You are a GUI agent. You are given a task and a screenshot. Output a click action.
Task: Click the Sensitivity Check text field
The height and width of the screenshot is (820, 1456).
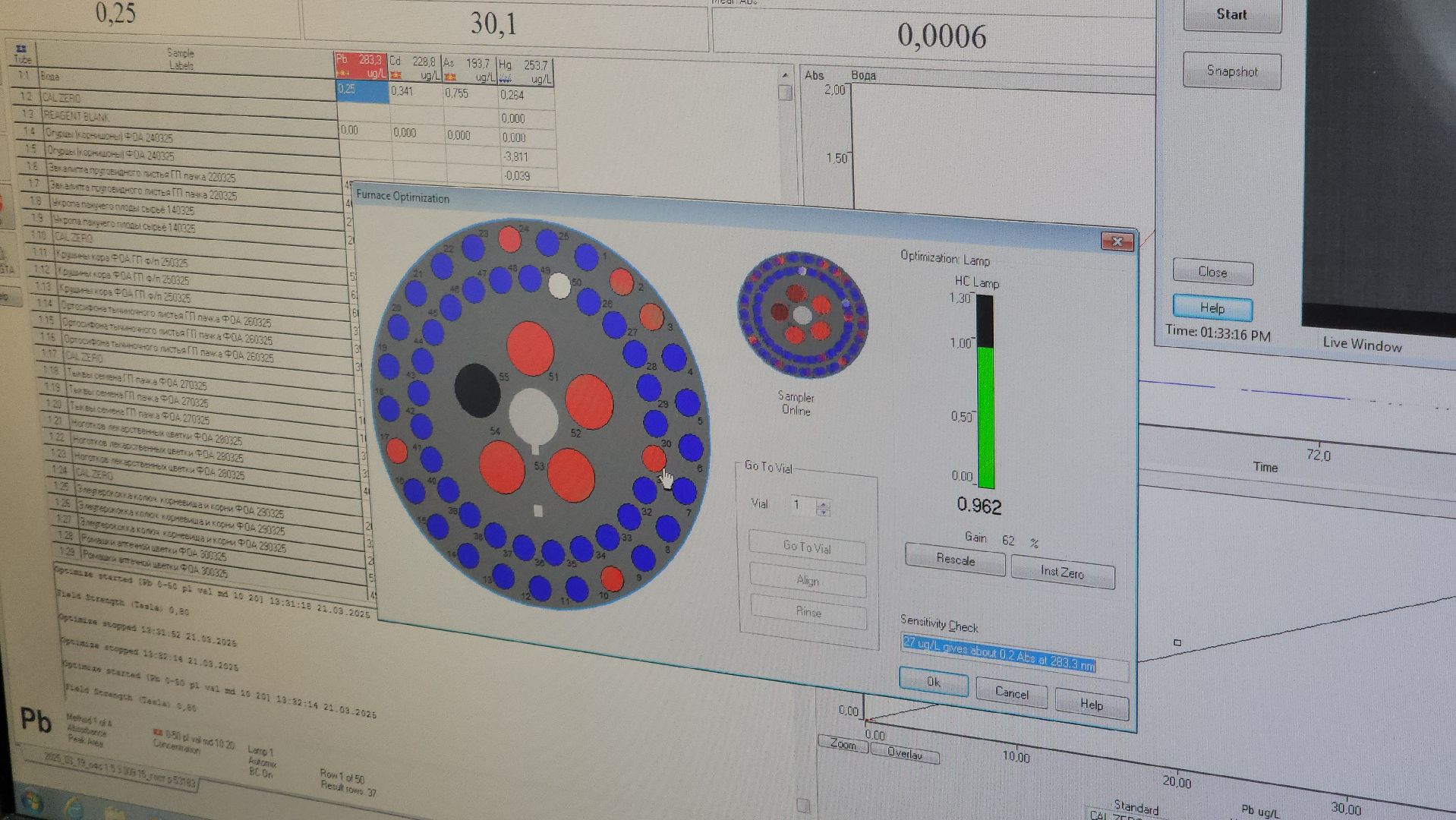[998, 654]
